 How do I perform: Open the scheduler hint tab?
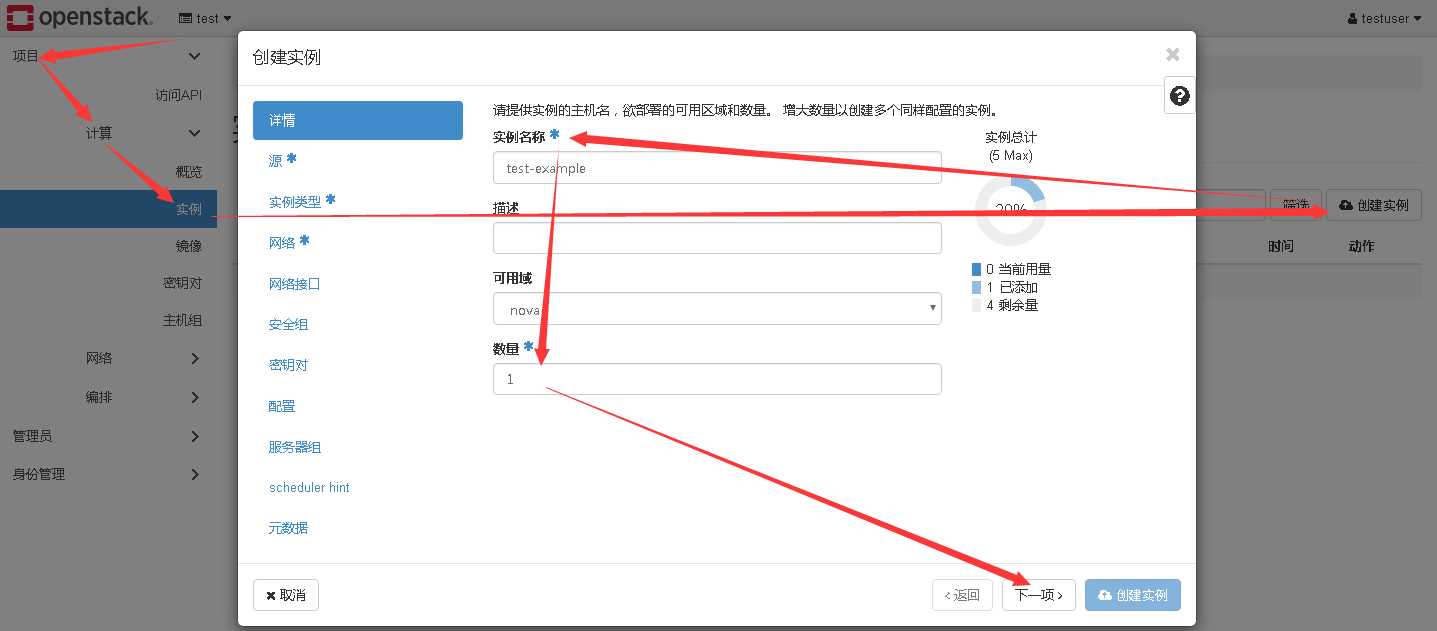309,487
